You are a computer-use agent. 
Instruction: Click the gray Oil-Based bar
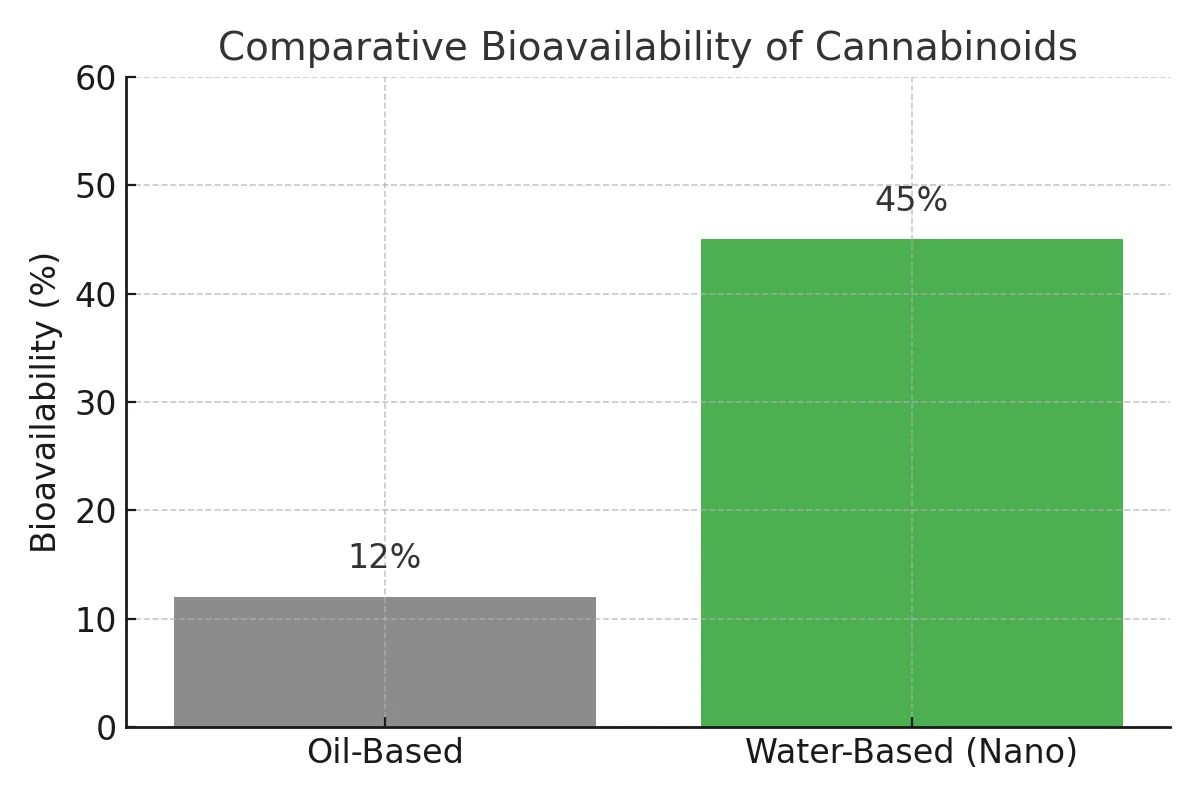coord(385,661)
